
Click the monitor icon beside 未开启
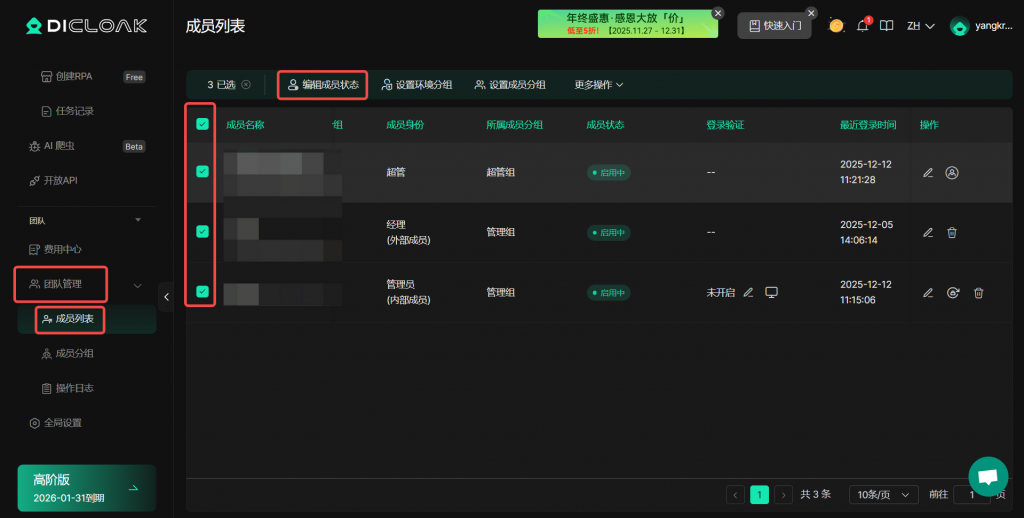(771, 293)
